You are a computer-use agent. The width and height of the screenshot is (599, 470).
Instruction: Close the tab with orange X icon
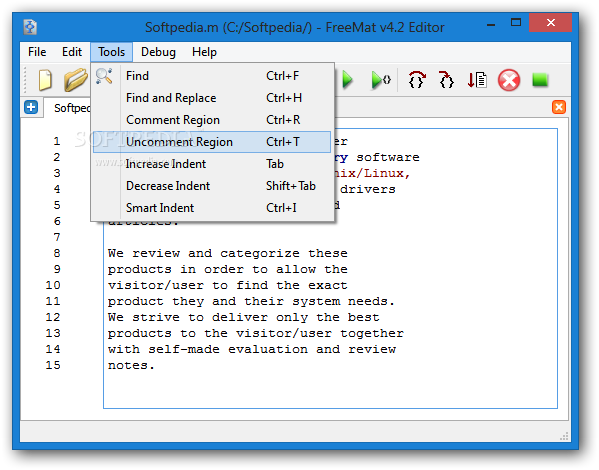559,107
